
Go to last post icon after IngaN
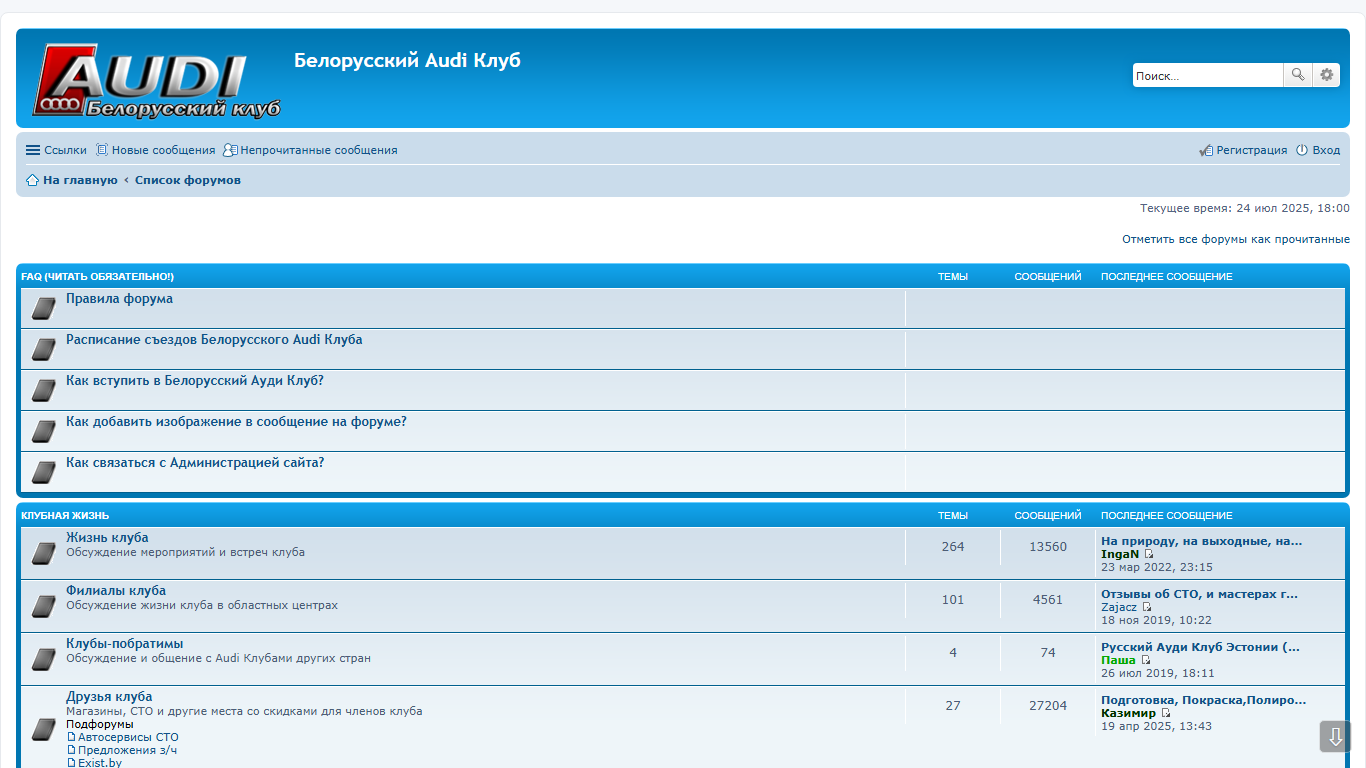coord(1149,554)
